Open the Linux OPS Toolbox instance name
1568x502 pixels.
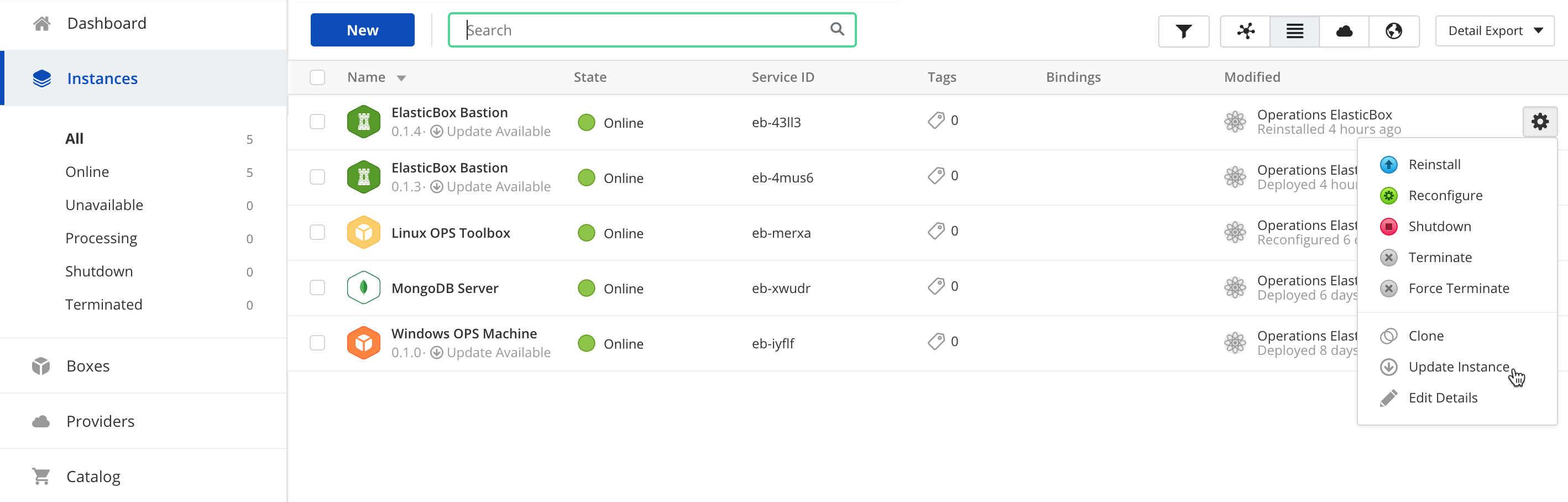451,233
